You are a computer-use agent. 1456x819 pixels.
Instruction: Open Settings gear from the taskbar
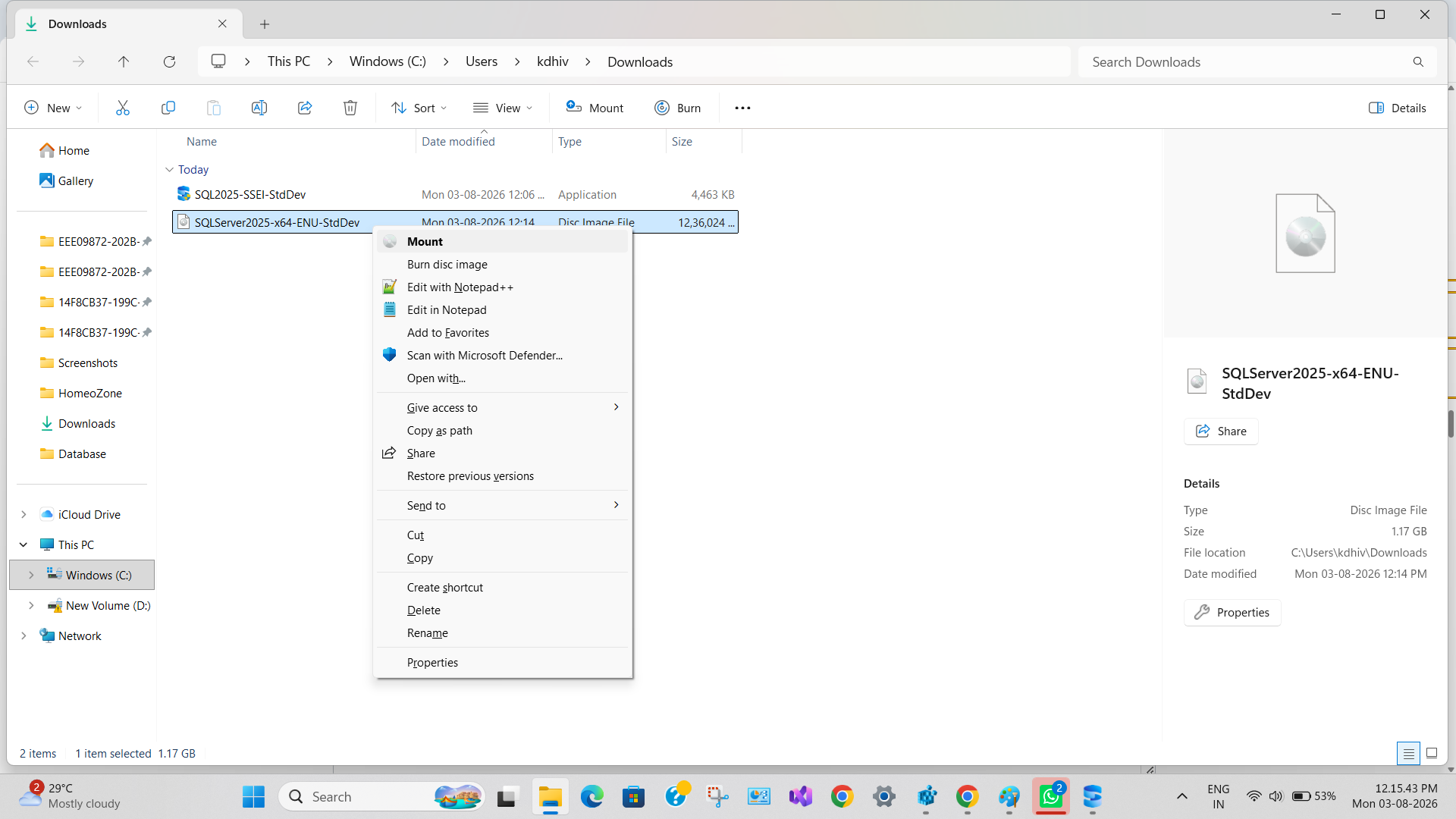pyautogui.click(x=883, y=796)
